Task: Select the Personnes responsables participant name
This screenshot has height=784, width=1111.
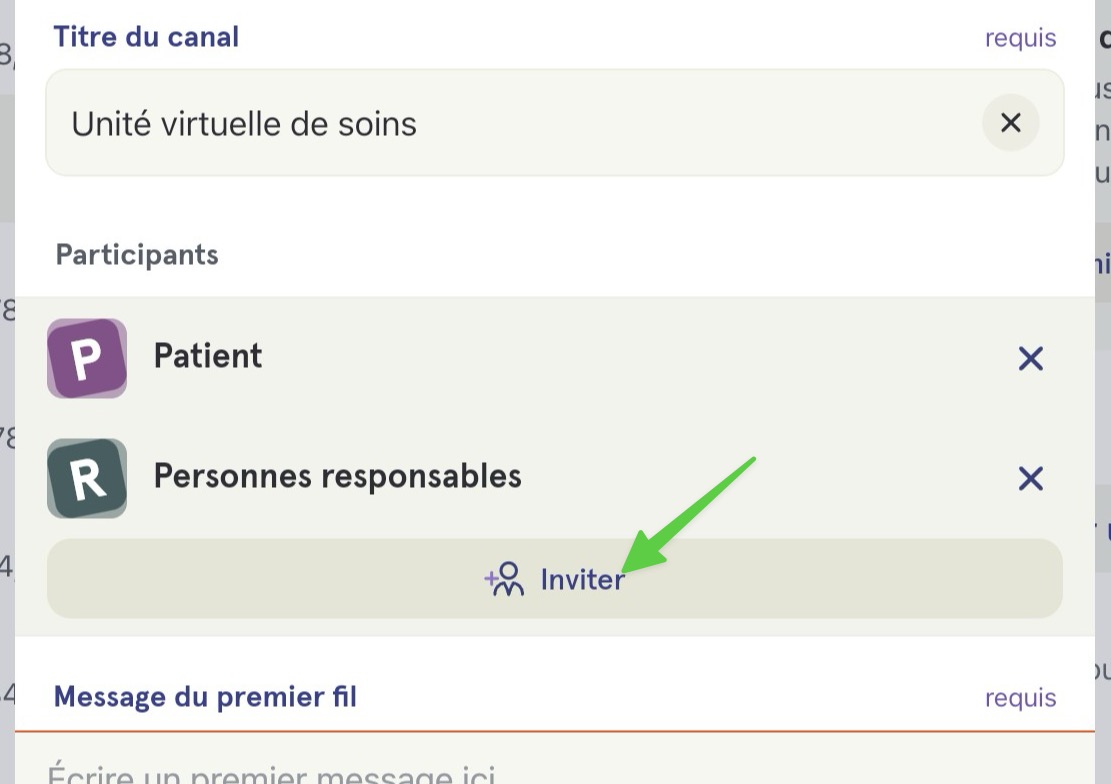Action: click(337, 476)
